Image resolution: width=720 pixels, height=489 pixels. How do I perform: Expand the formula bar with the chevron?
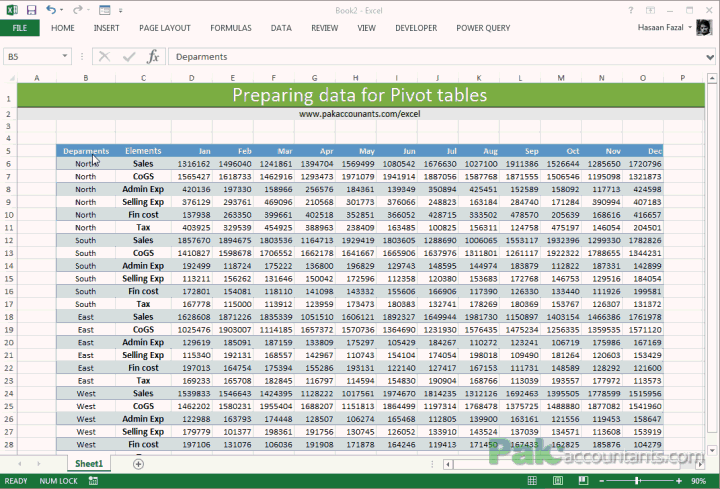pyautogui.click(x=710, y=57)
